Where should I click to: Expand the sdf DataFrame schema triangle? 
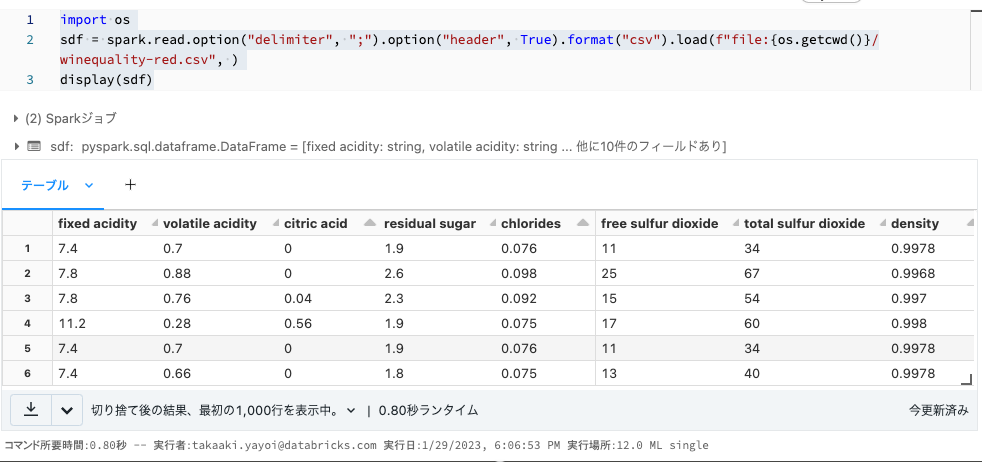16,146
